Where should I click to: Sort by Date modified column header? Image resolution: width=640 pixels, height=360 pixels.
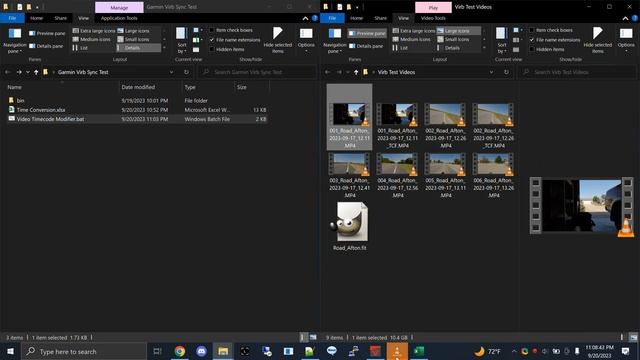click(x=150, y=87)
